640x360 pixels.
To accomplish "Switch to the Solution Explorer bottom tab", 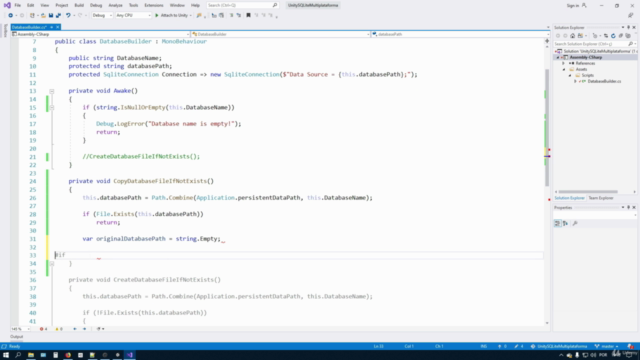I will tap(569, 198).
